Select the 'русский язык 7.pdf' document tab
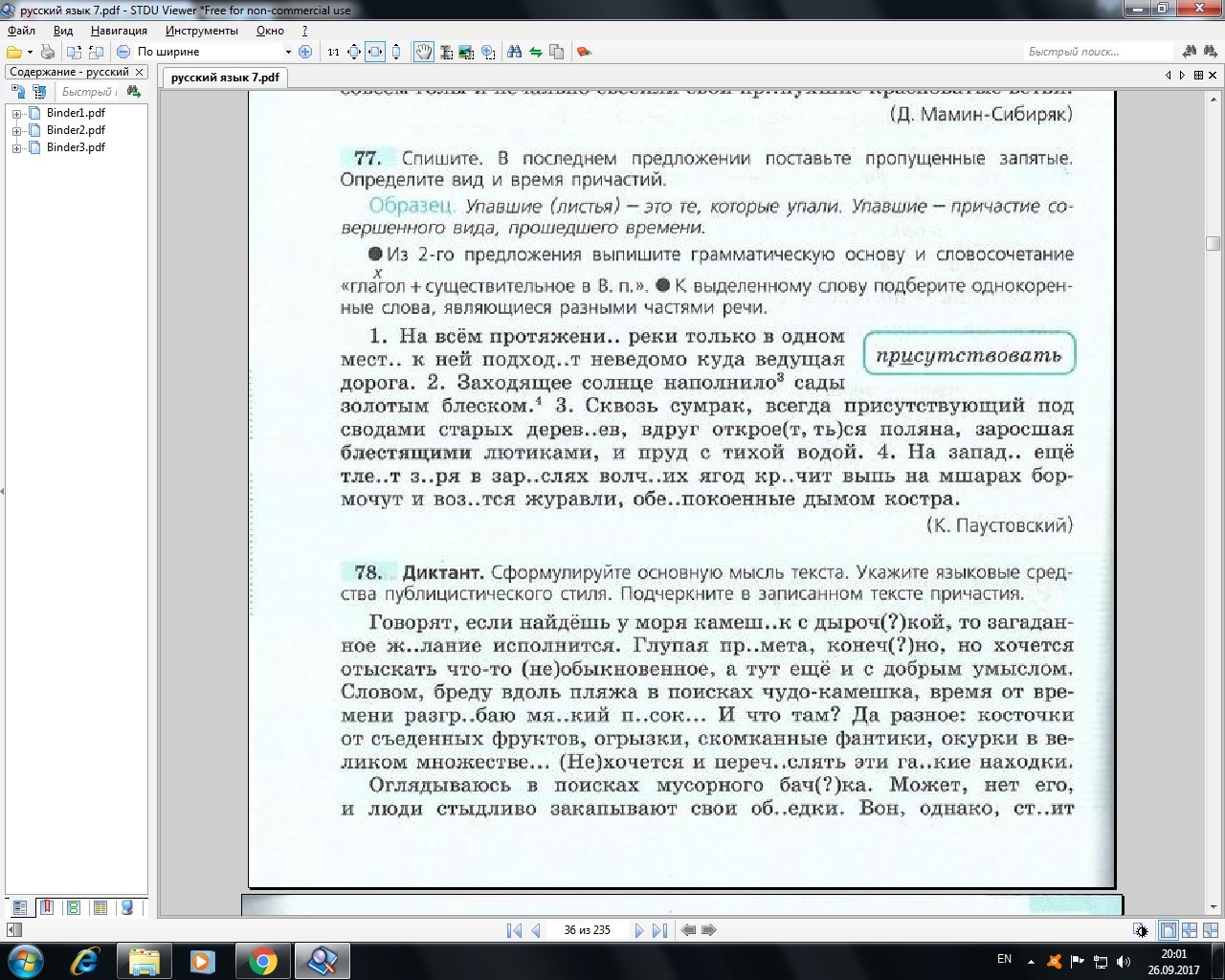The image size is (1225, 980). point(225,78)
